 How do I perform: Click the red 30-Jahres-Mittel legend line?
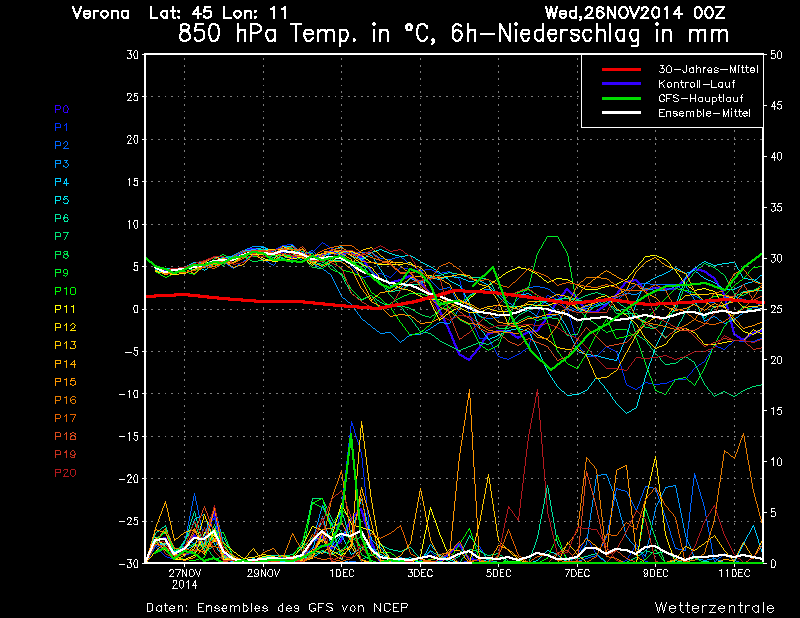click(x=621, y=69)
